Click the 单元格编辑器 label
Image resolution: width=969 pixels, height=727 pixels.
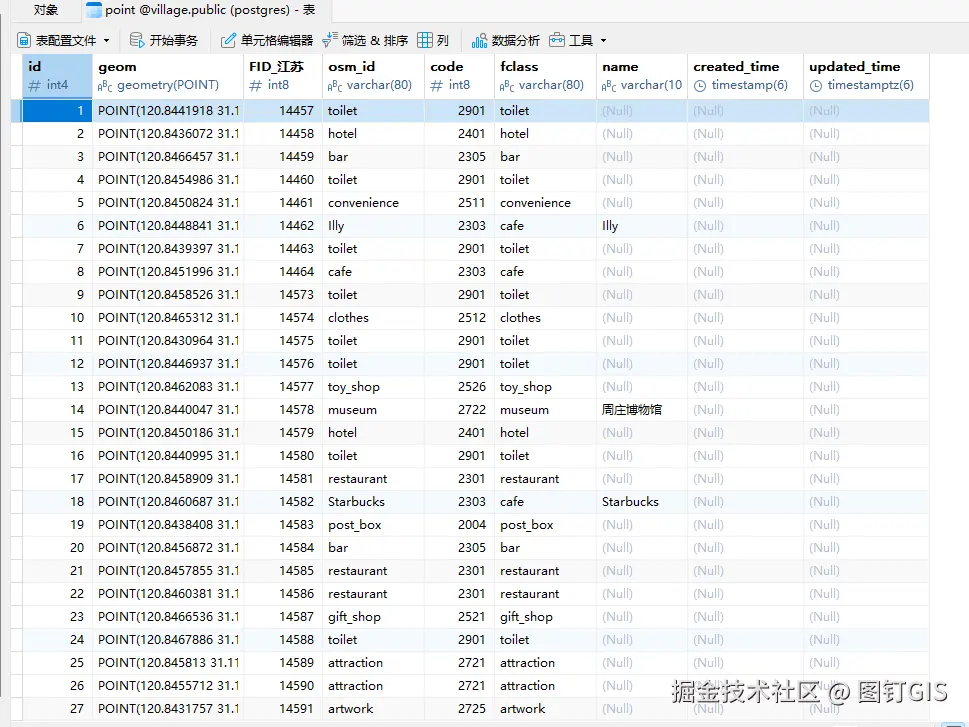pos(277,41)
